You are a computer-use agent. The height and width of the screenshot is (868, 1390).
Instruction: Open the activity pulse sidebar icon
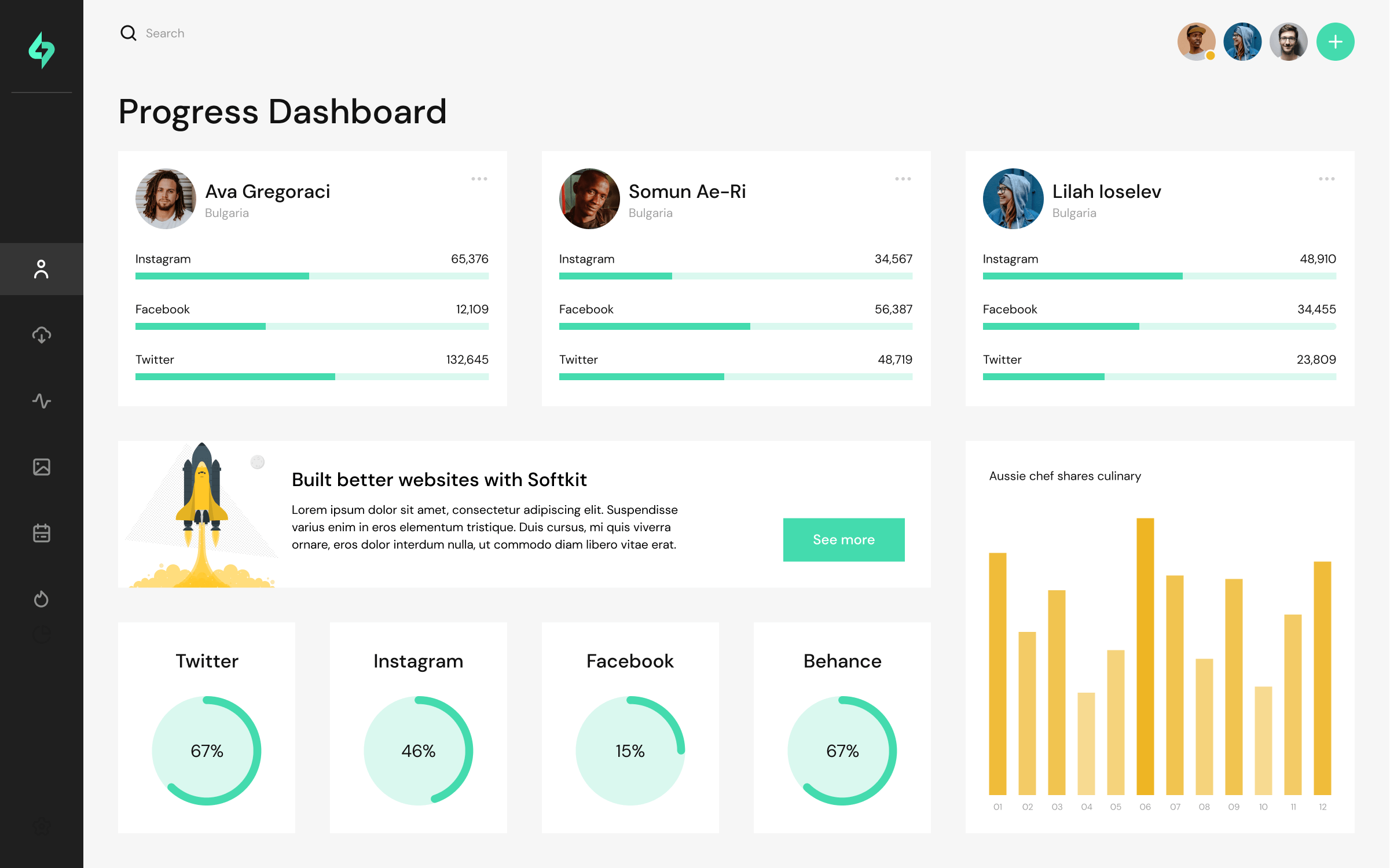(x=41, y=400)
